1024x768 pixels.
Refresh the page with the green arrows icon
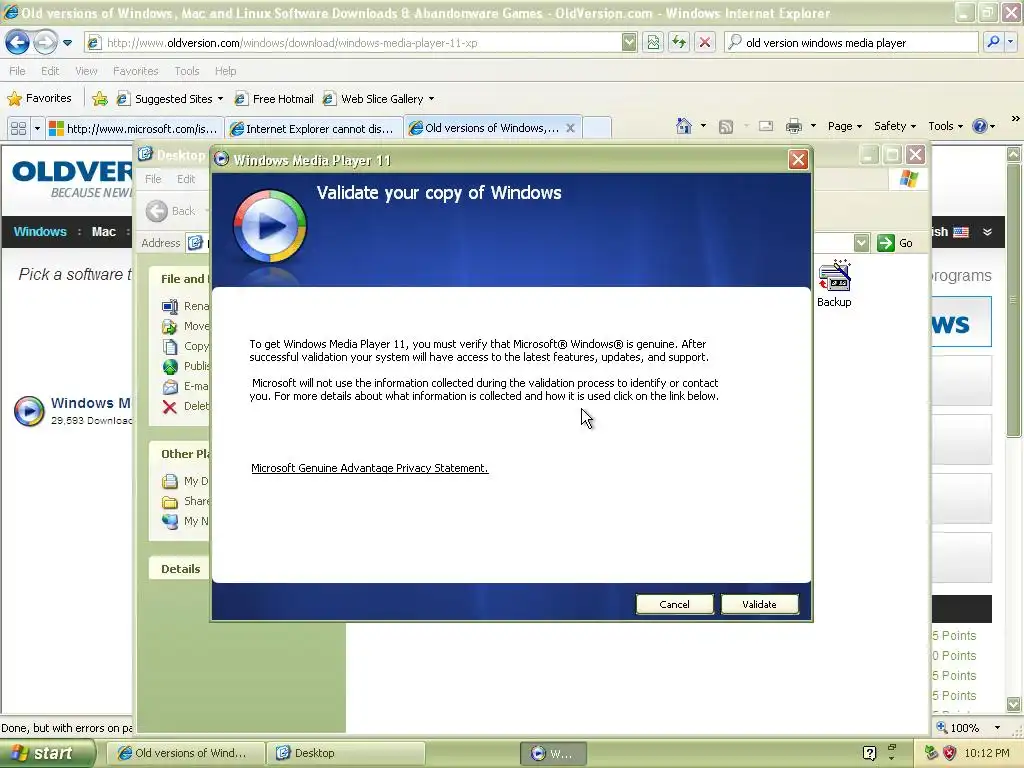pyautogui.click(x=679, y=43)
